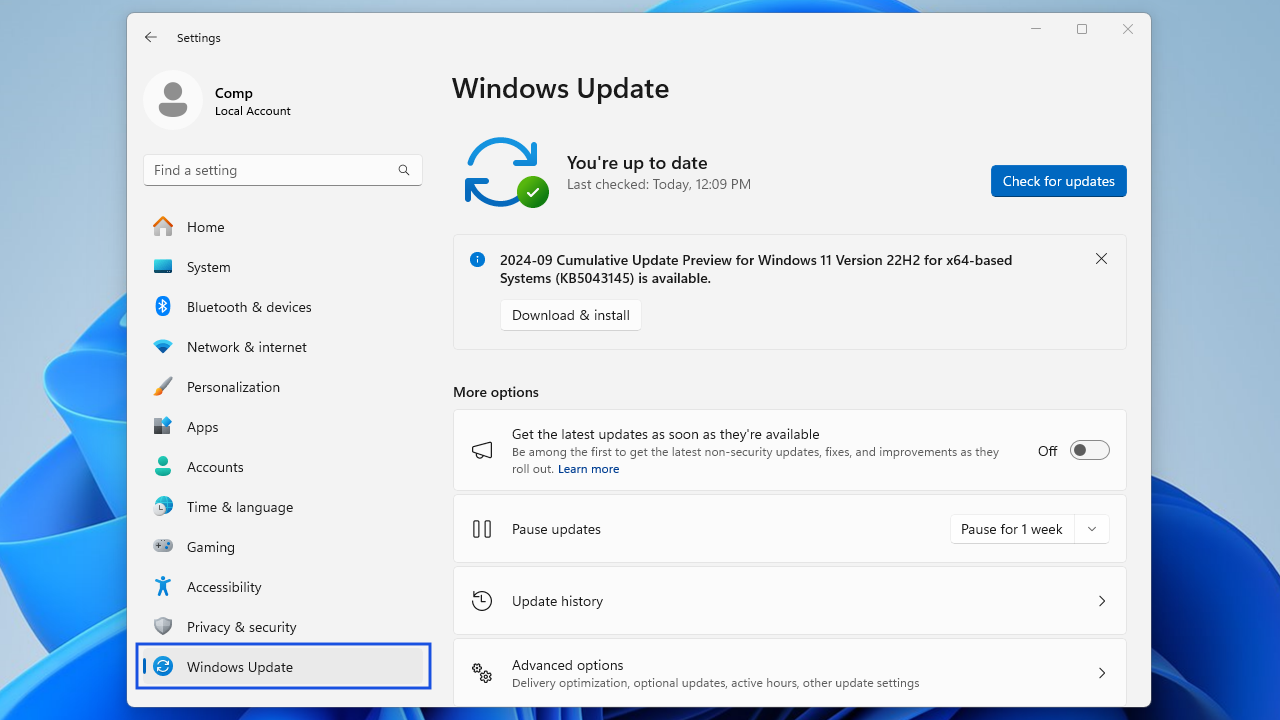Click the back arrow in title bar
The image size is (1280, 720).
coord(151,37)
